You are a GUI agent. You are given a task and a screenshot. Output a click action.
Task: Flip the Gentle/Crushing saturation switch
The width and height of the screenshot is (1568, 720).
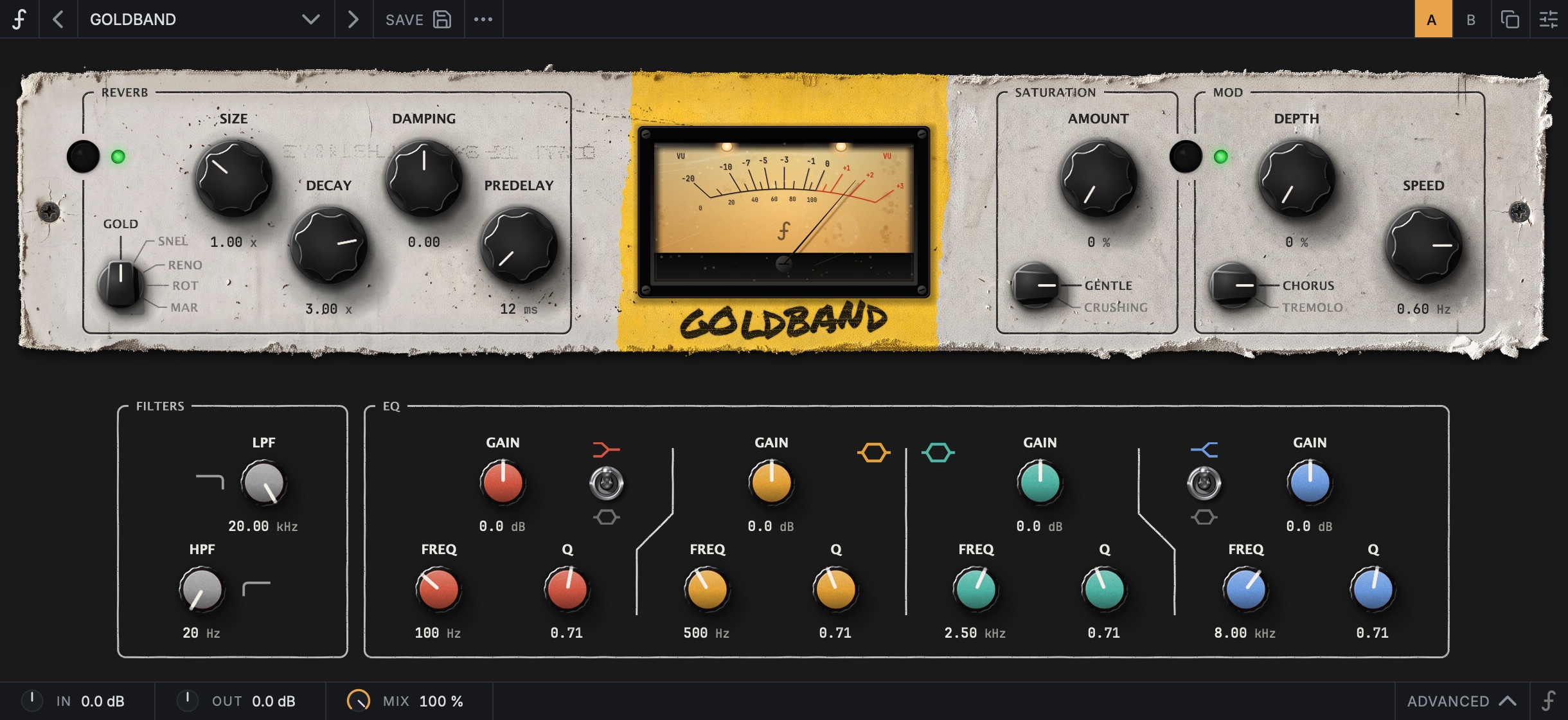tap(1035, 285)
